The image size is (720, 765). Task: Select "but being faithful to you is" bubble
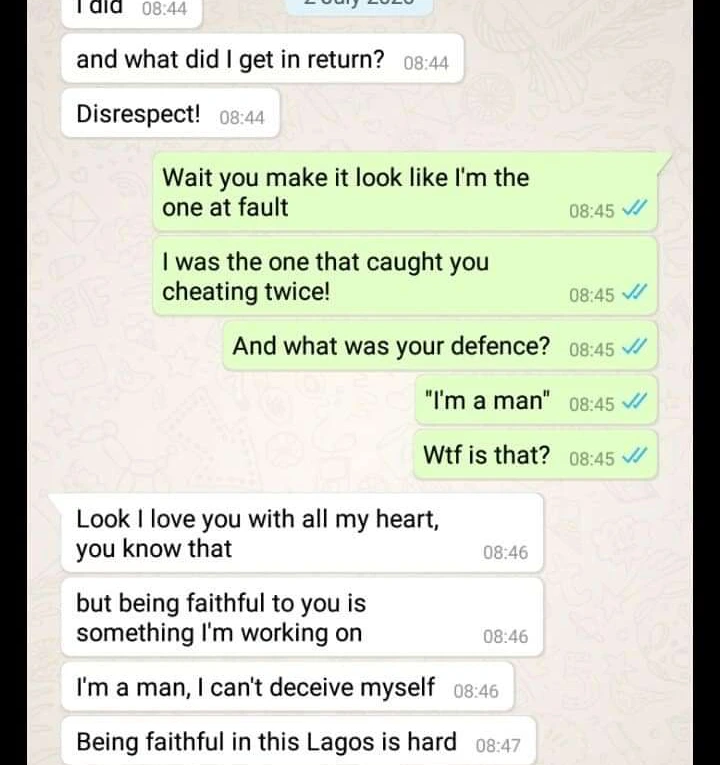coord(302,617)
